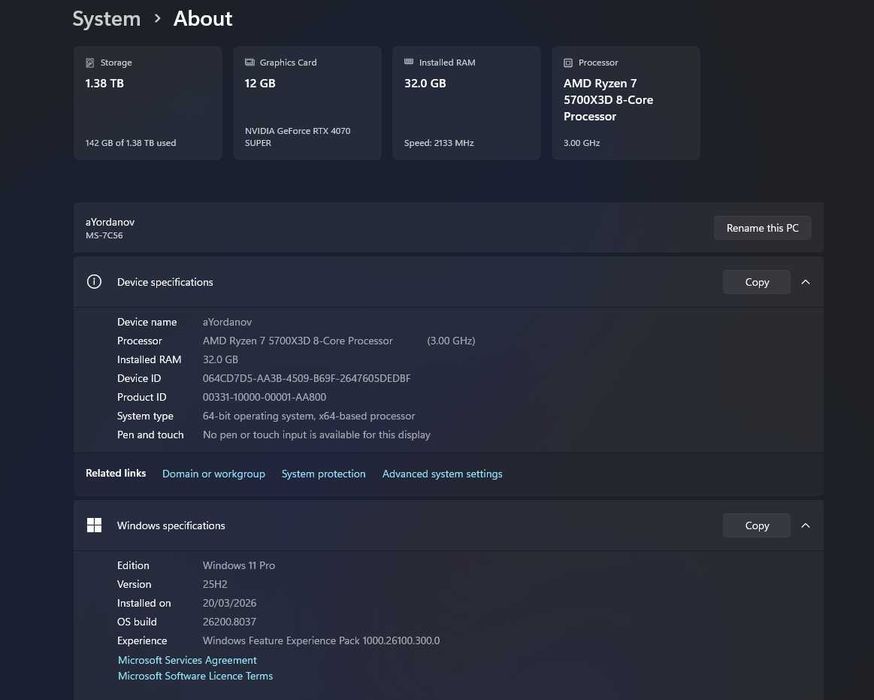Click the Device specifications header label
This screenshot has width=874, height=700.
tap(165, 282)
